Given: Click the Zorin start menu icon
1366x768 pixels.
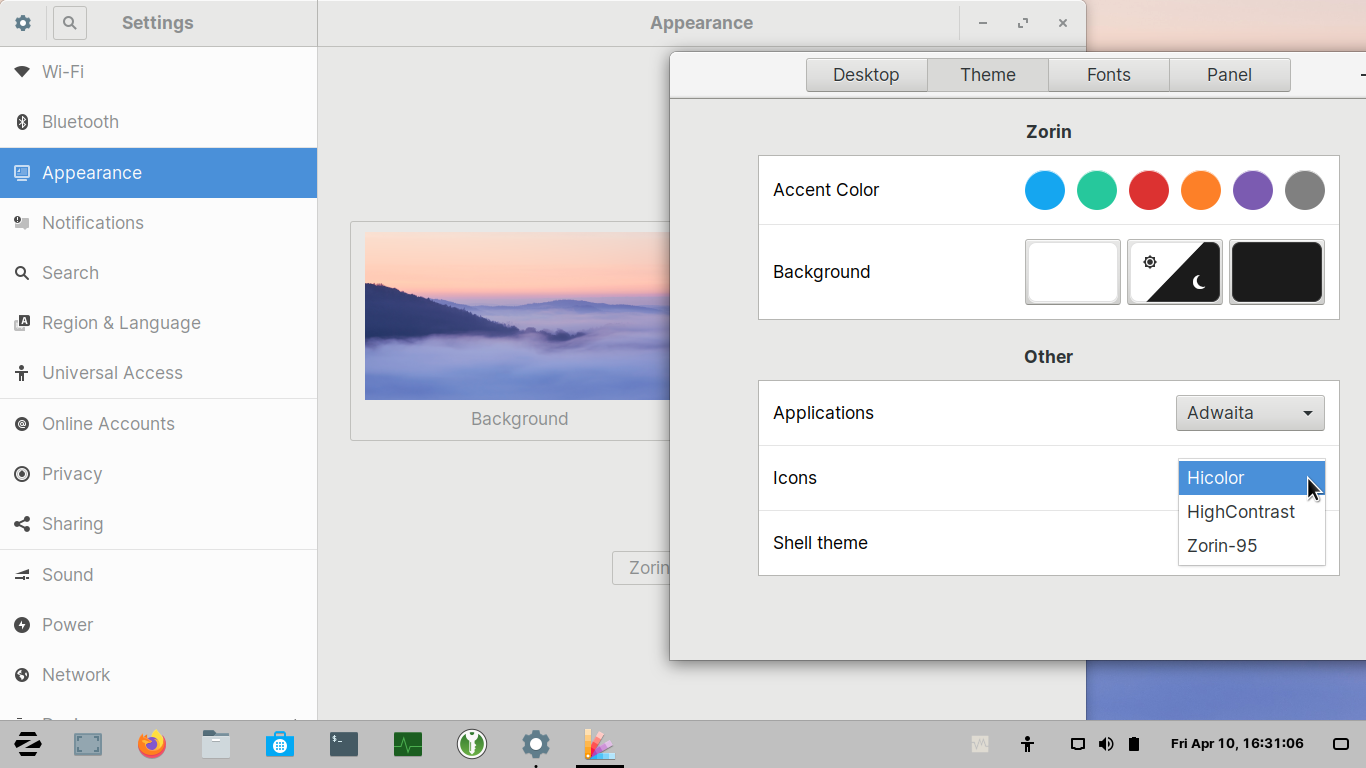Looking at the screenshot, I should 27,744.
